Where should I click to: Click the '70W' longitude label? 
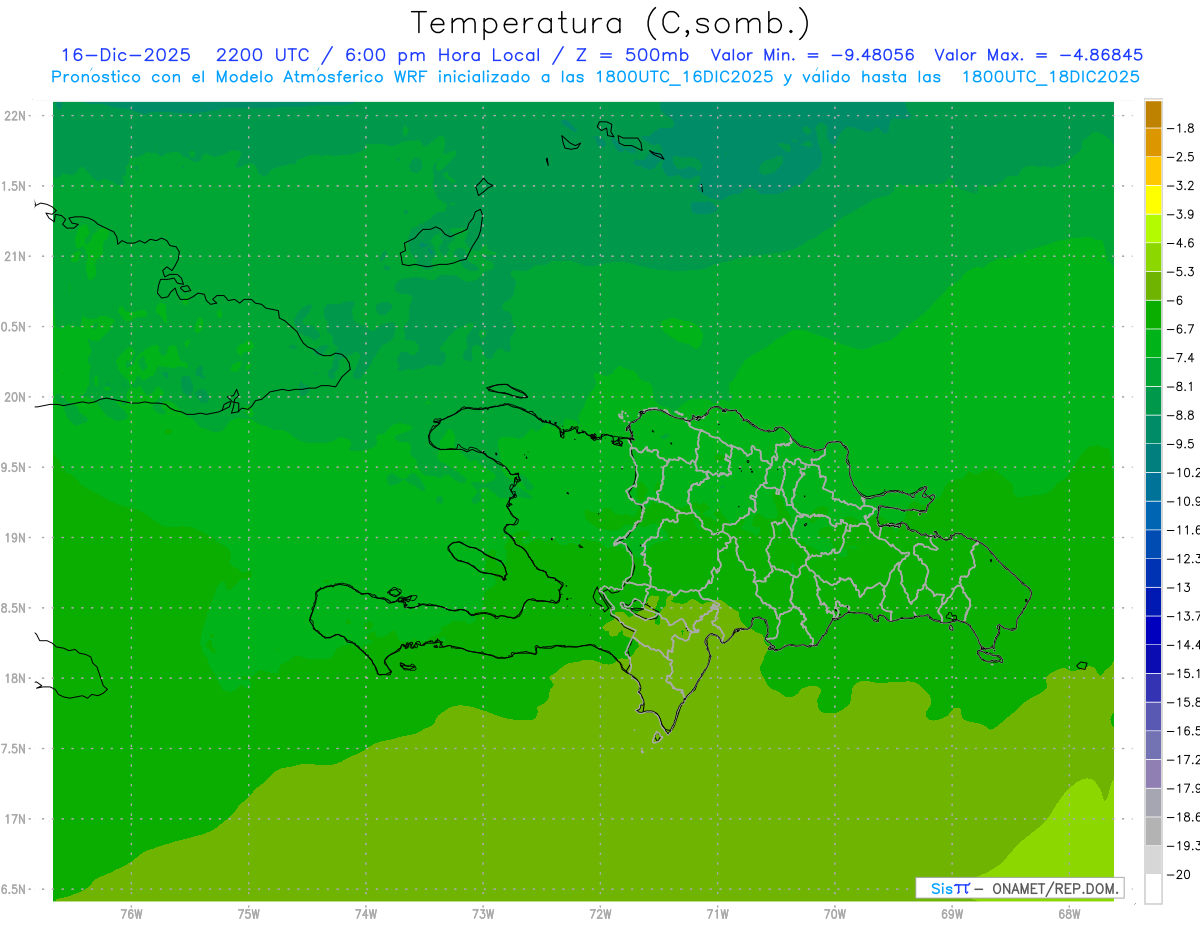pos(835,914)
